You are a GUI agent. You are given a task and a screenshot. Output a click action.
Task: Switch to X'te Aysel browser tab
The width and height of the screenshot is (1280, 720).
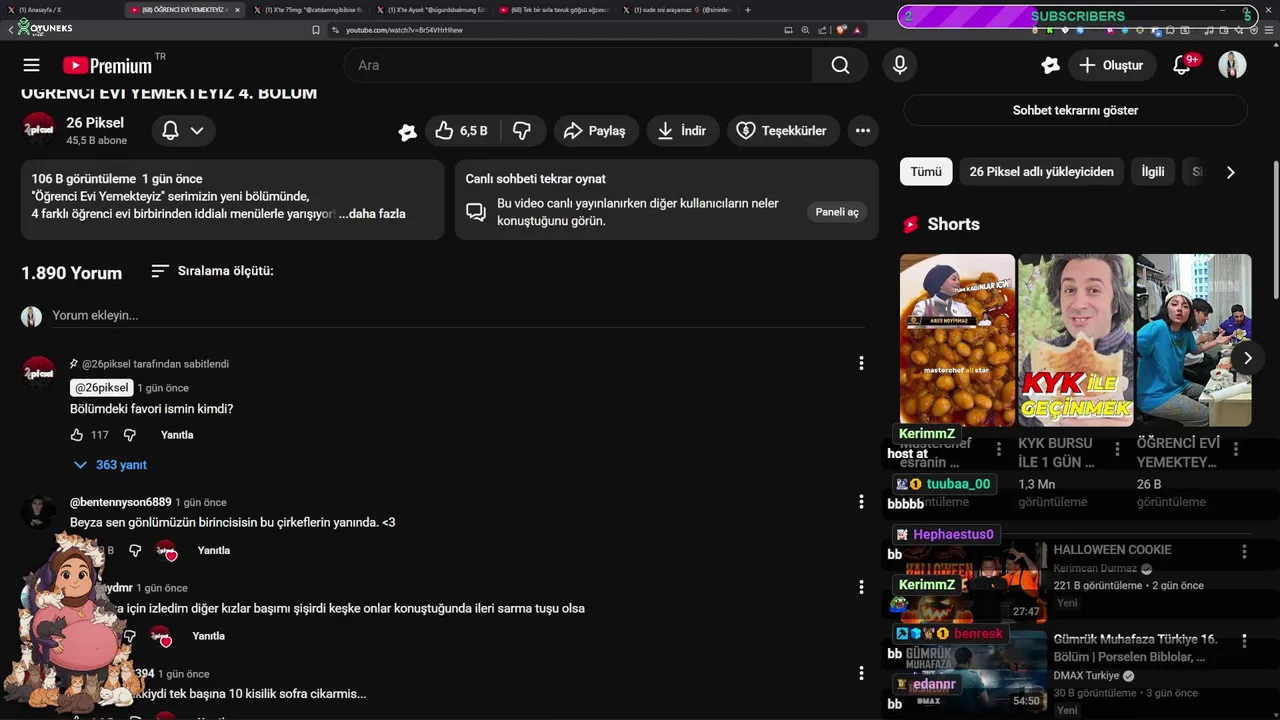430,10
